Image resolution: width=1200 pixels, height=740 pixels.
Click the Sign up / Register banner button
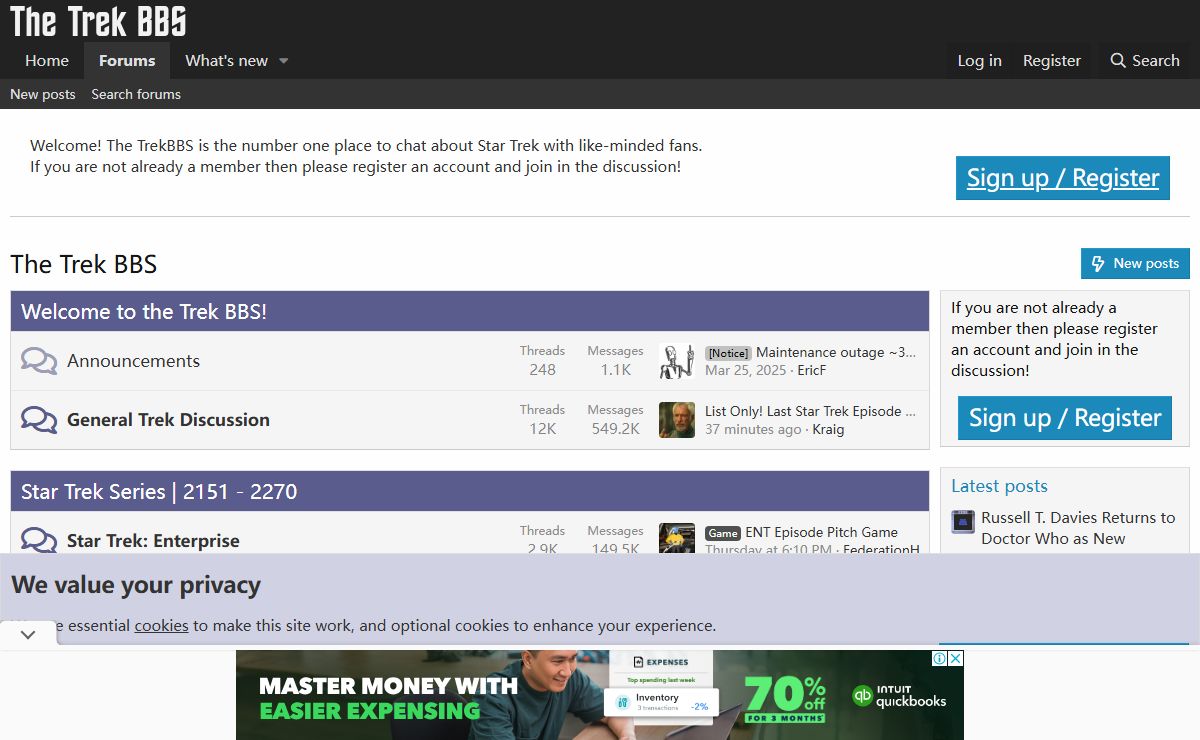1063,178
